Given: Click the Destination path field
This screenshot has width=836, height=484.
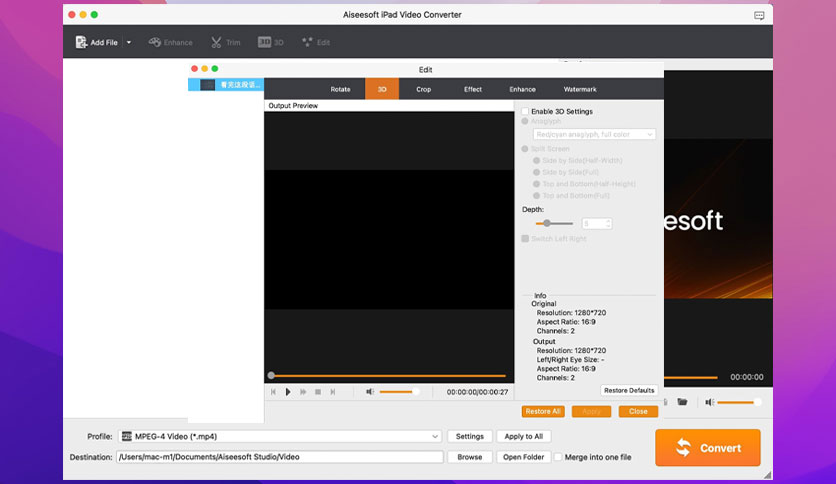Looking at the screenshot, I should pyautogui.click(x=280, y=457).
